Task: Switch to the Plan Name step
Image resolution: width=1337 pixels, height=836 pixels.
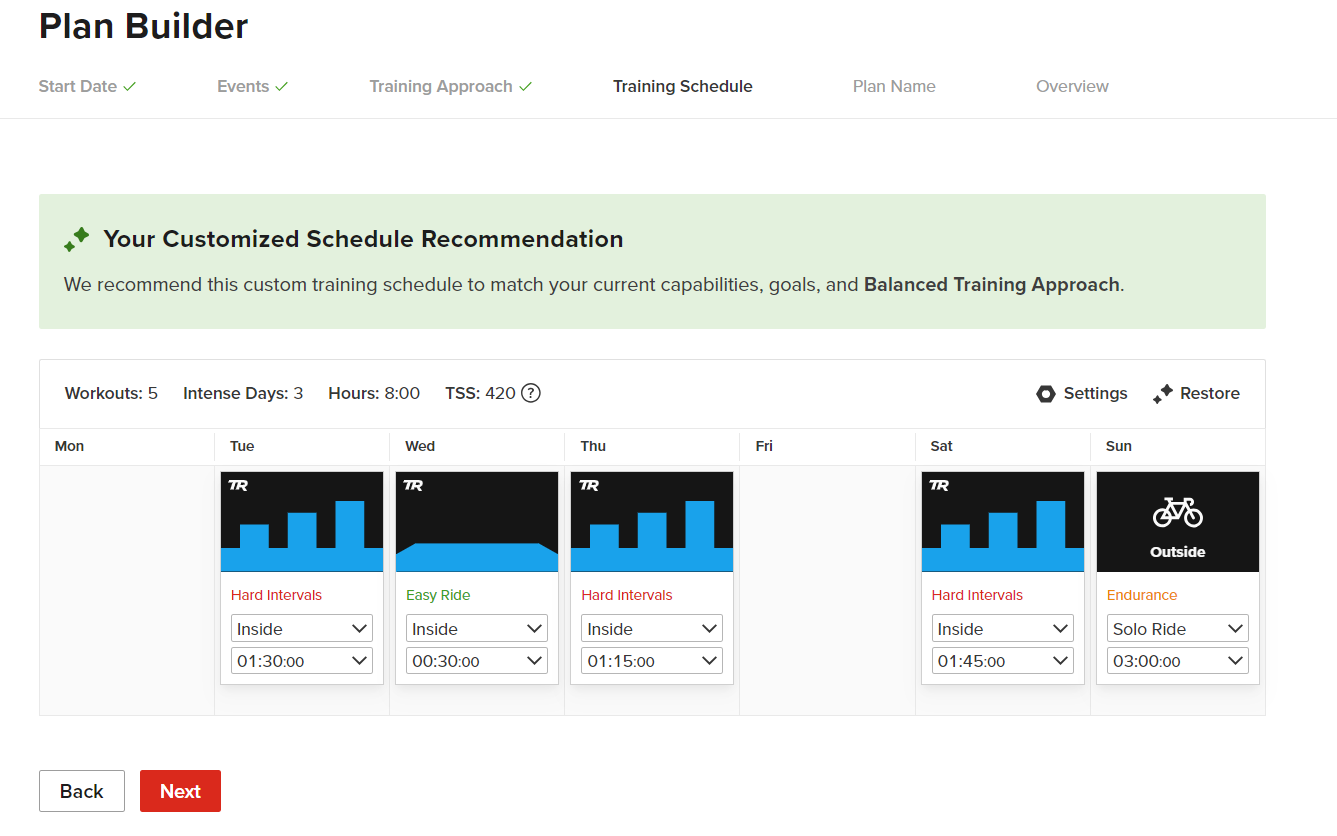Action: coord(893,86)
